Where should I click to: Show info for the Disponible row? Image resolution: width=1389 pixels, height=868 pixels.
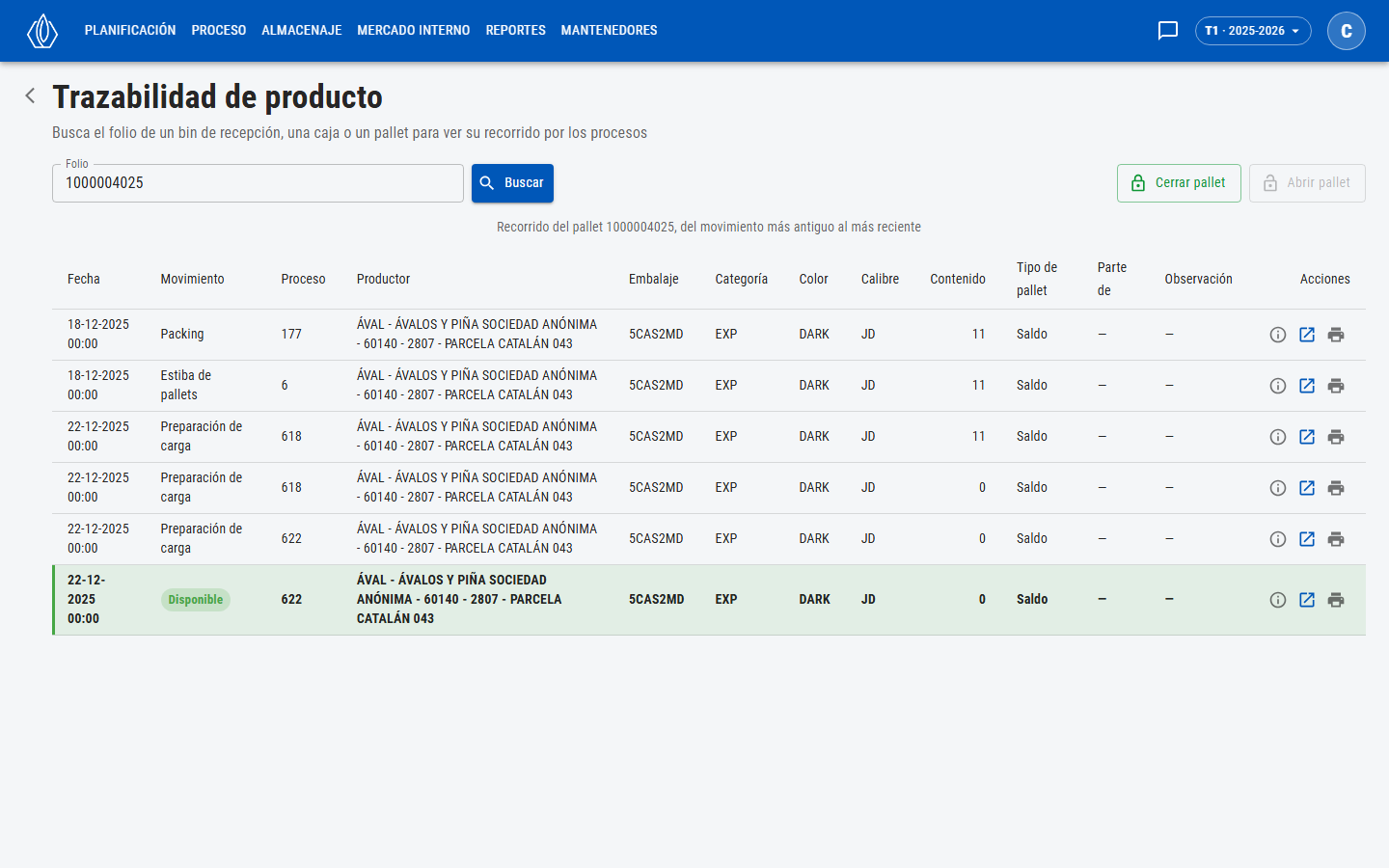(x=1278, y=600)
